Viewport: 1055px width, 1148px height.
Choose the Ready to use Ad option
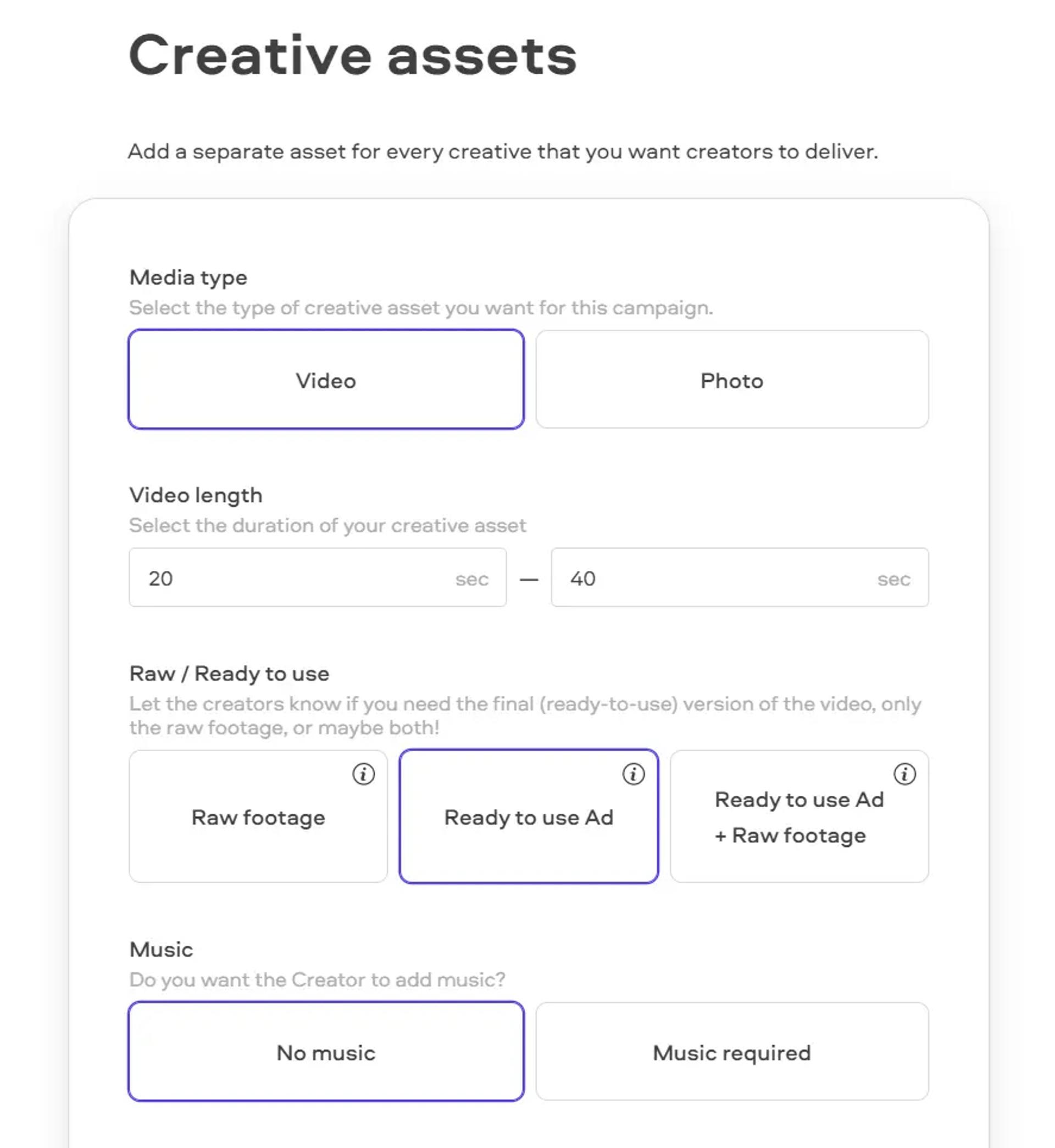tap(529, 816)
